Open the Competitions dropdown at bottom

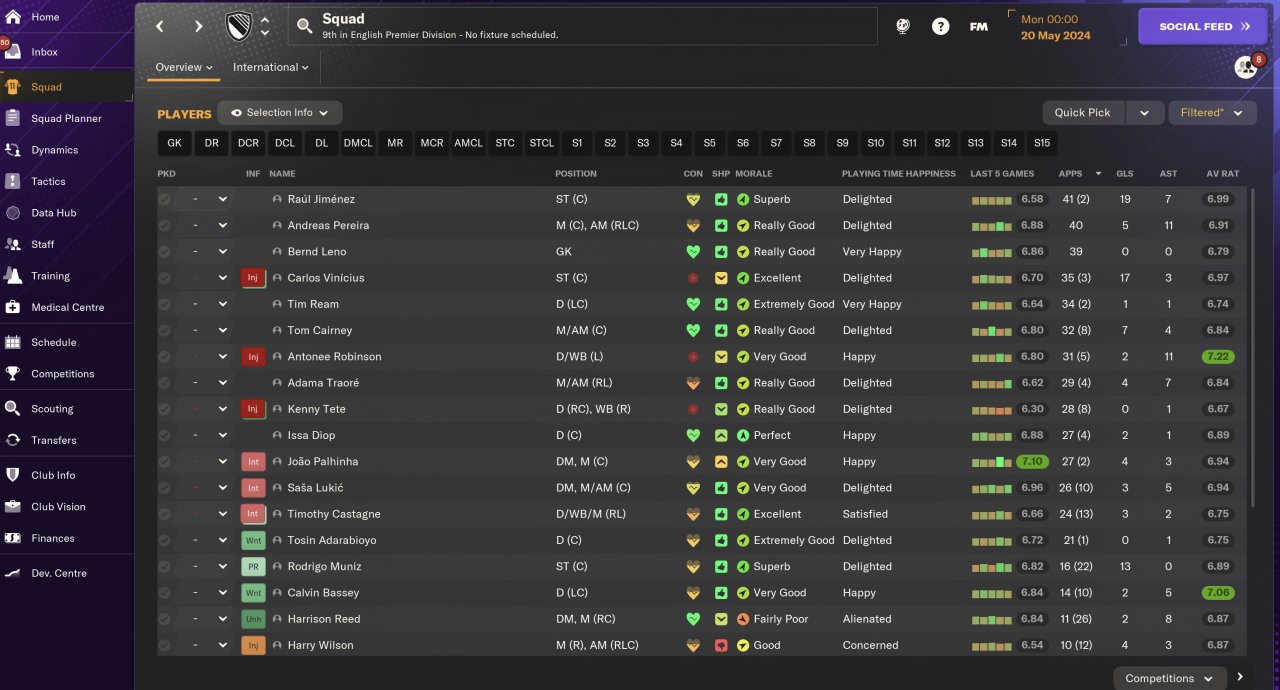tap(1168, 678)
